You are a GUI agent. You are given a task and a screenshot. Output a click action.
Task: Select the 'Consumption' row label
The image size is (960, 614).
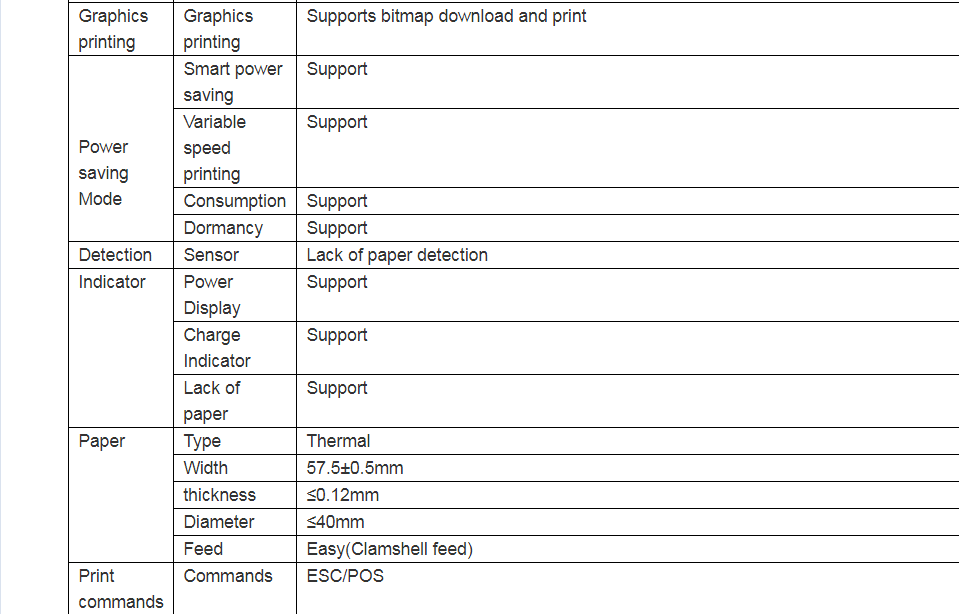234,201
